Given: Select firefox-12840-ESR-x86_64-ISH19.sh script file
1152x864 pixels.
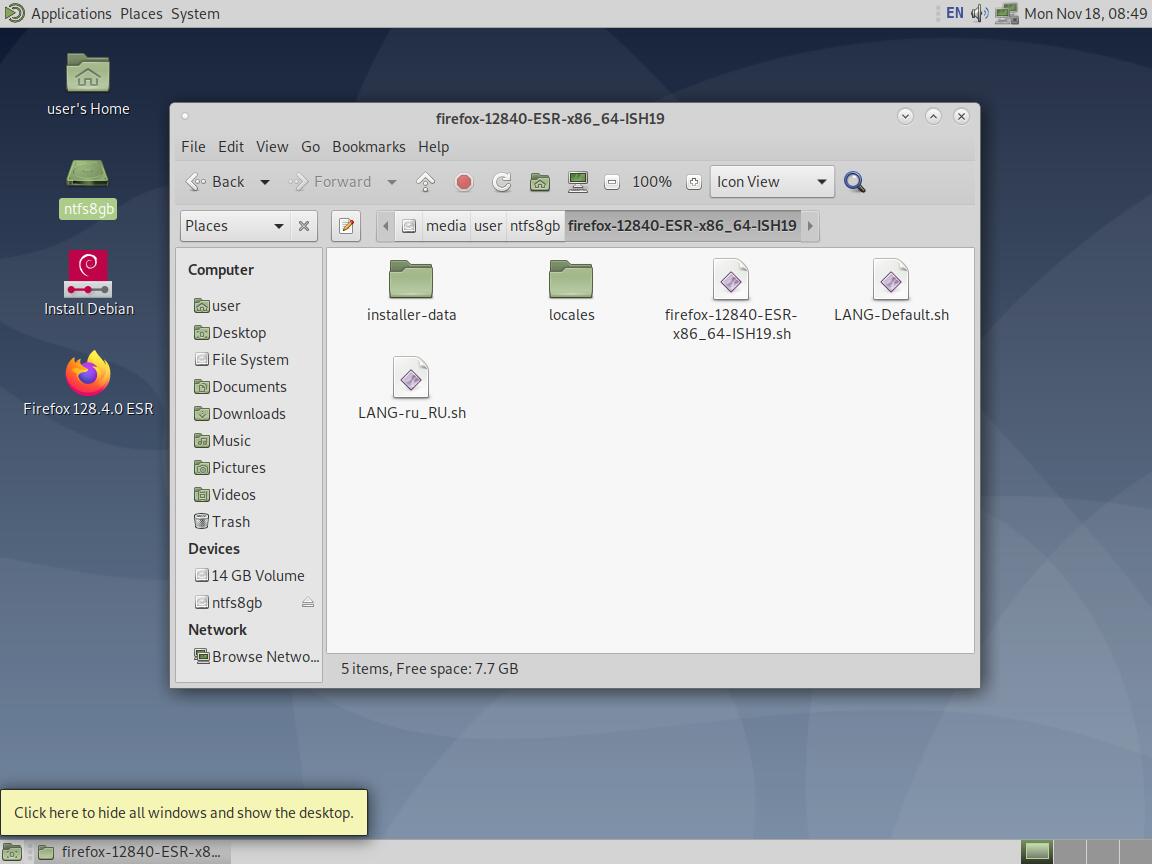Looking at the screenshot, I should click(x=731, y=300).
